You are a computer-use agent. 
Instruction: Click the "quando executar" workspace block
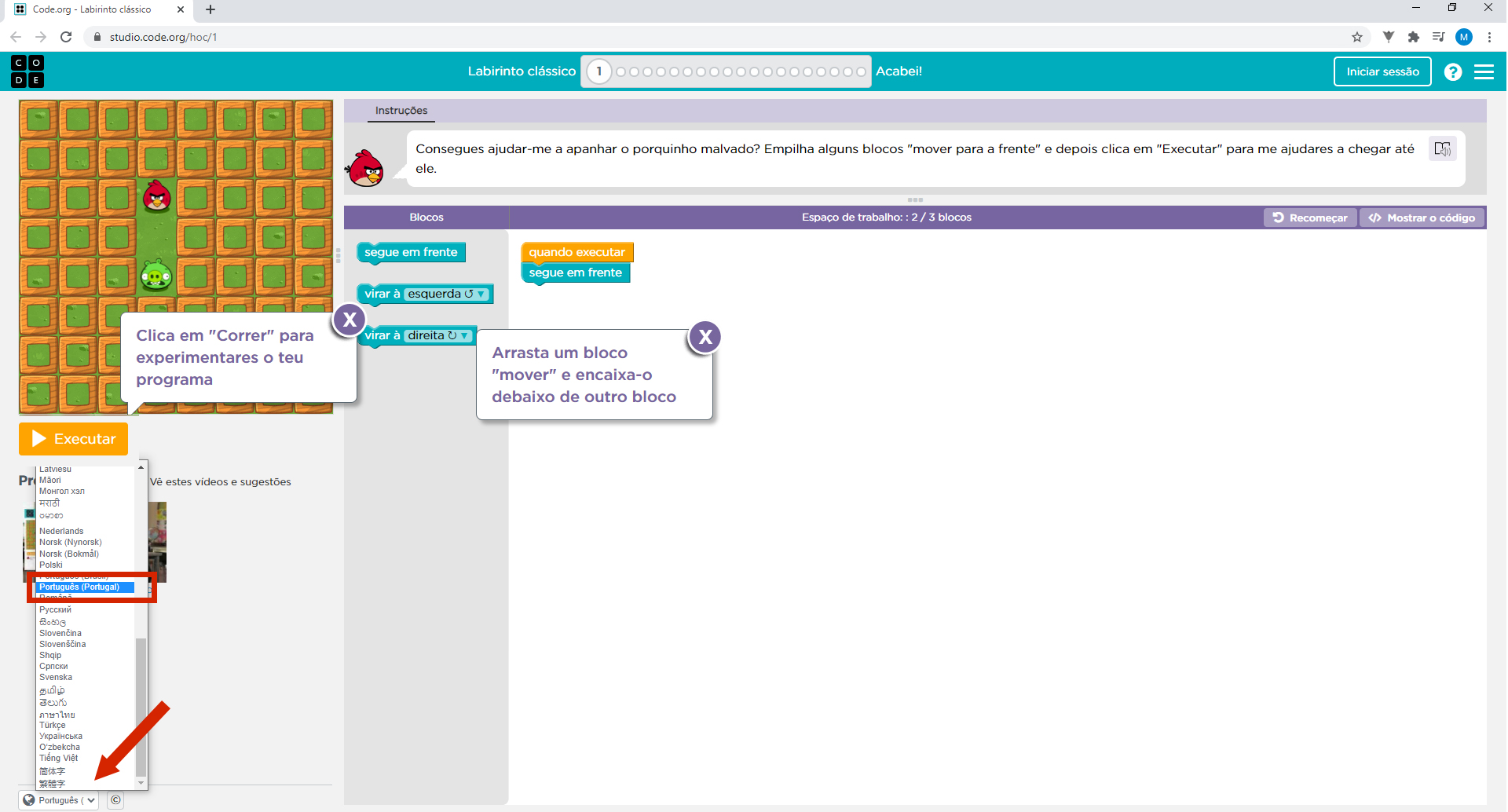tap(576, 252)
